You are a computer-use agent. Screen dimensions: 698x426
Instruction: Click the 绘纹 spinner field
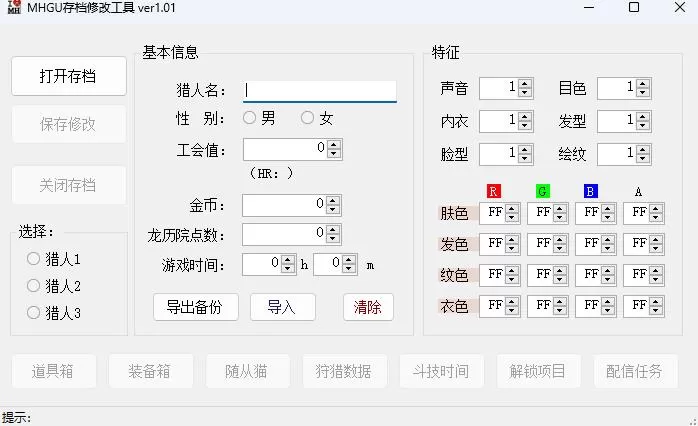[624, 154]
